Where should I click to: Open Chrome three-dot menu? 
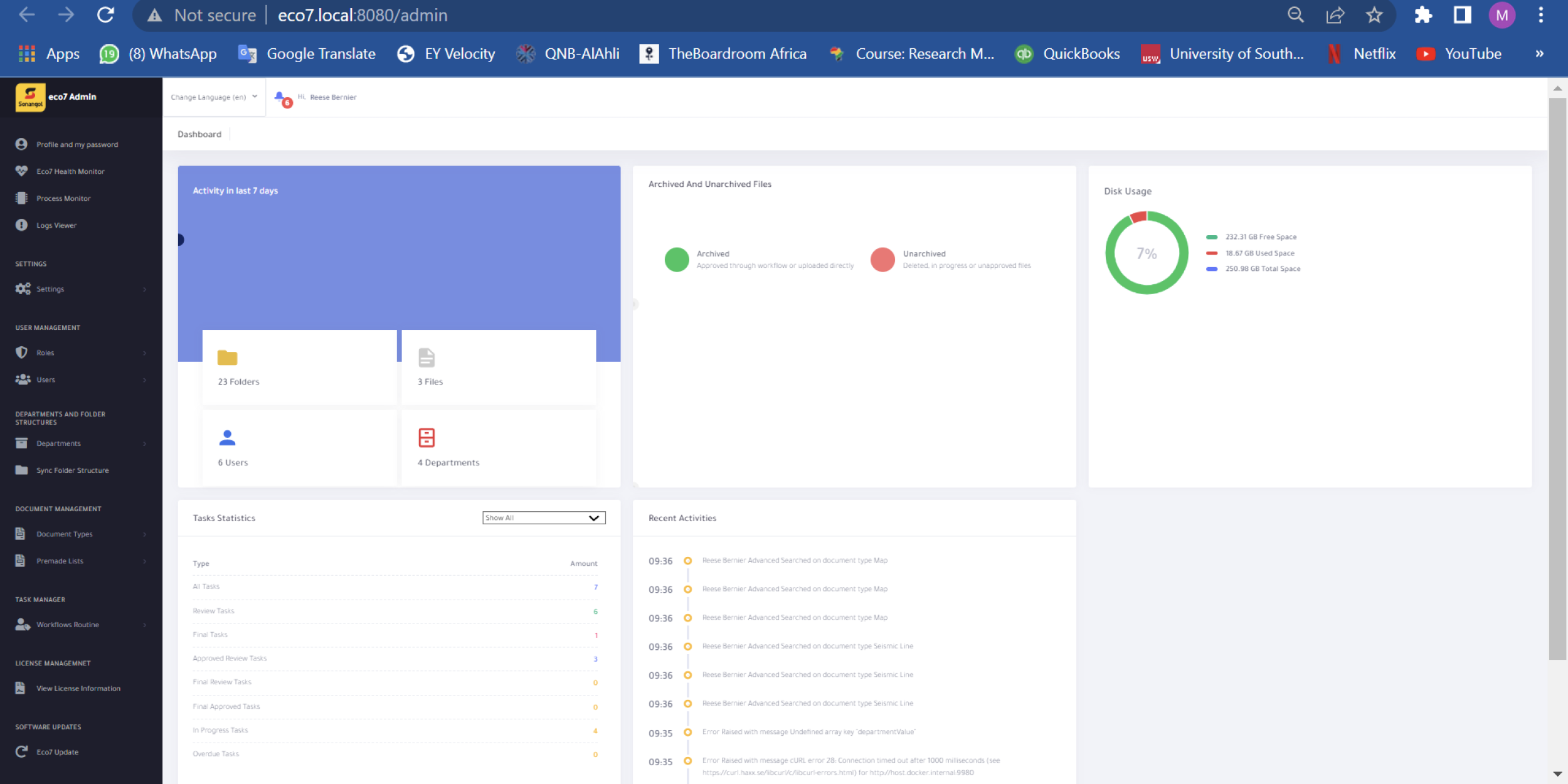pos(1540,15)
